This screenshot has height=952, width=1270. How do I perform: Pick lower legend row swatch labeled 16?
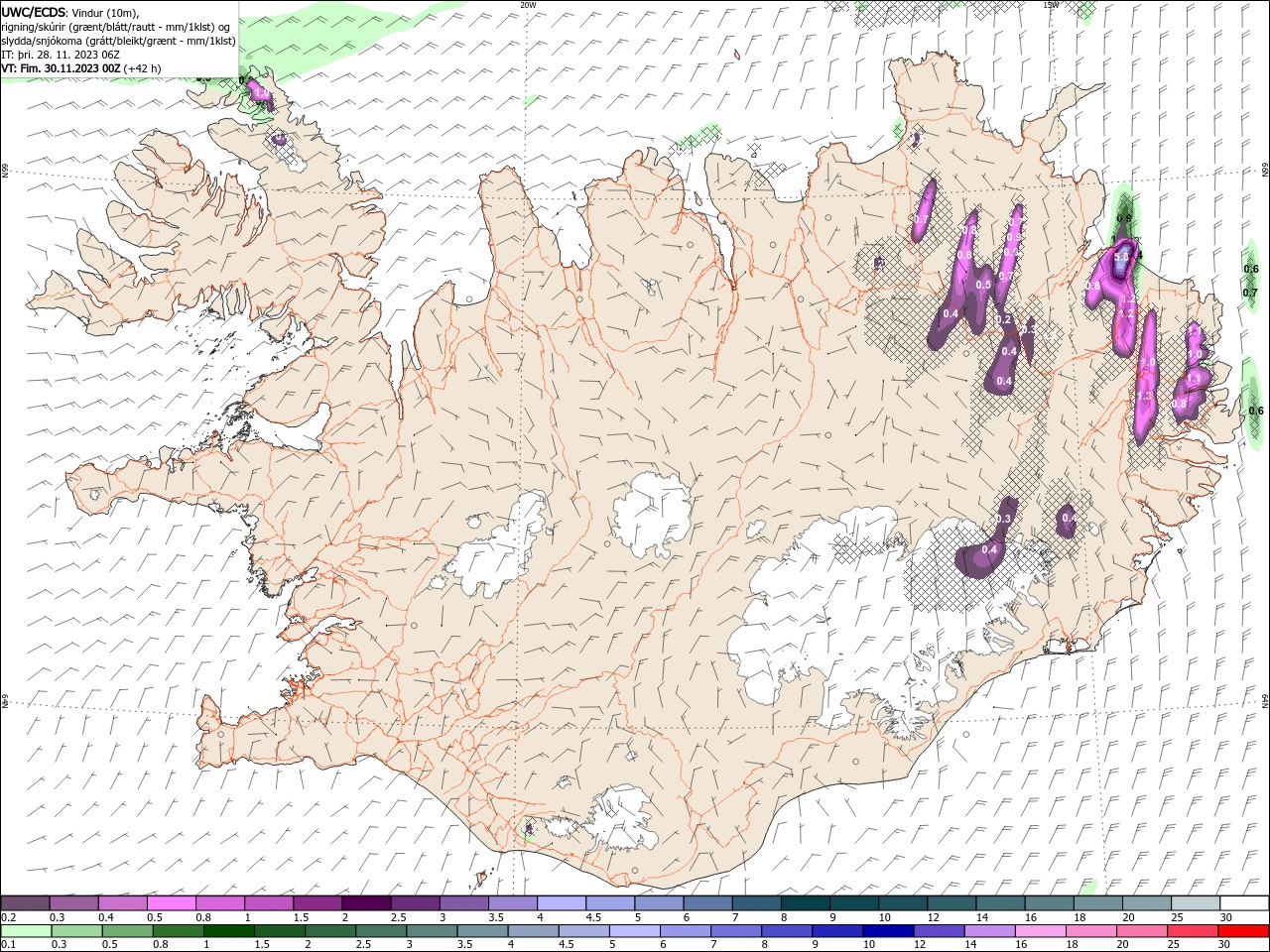coord(1042,931)
